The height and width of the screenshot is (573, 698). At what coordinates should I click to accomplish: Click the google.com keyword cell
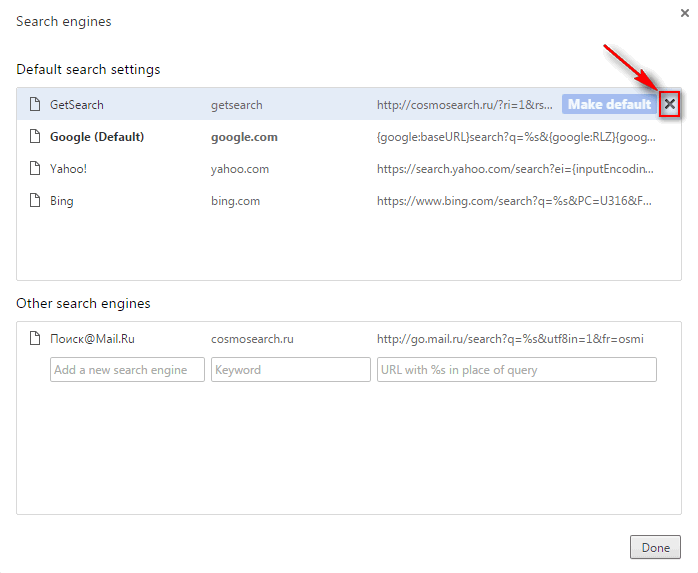coord(244,137)
